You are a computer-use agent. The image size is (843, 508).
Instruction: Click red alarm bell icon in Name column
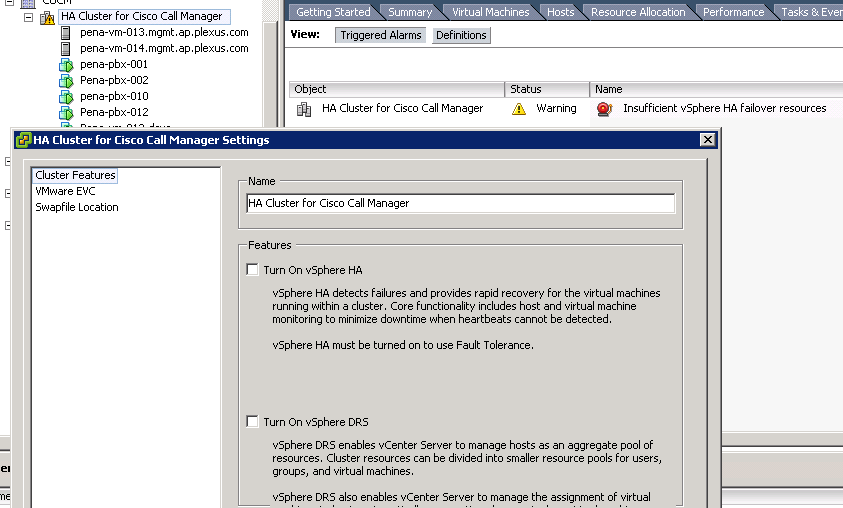pos(604,109)
